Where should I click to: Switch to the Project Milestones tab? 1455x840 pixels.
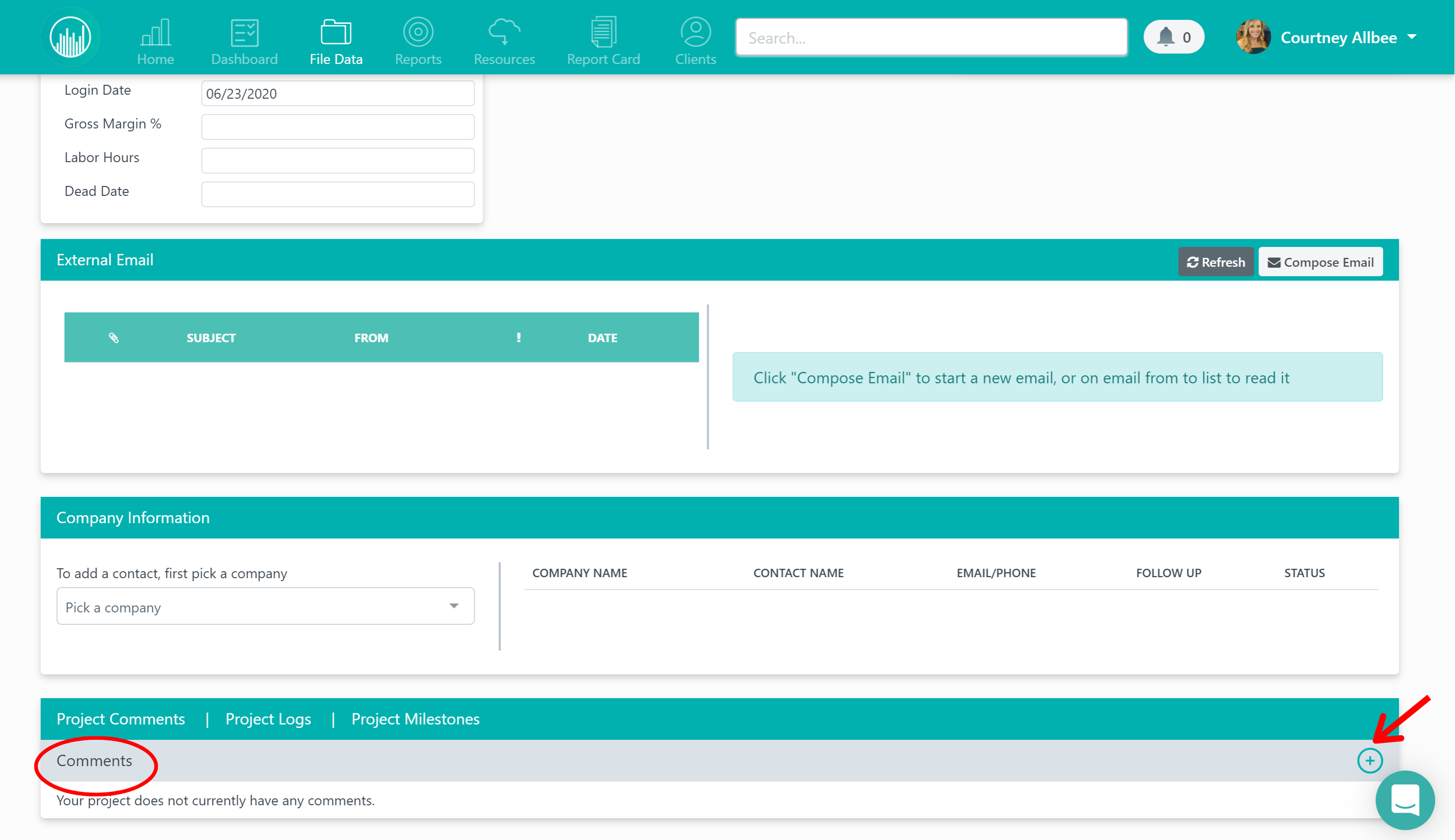tap(416, 719)
